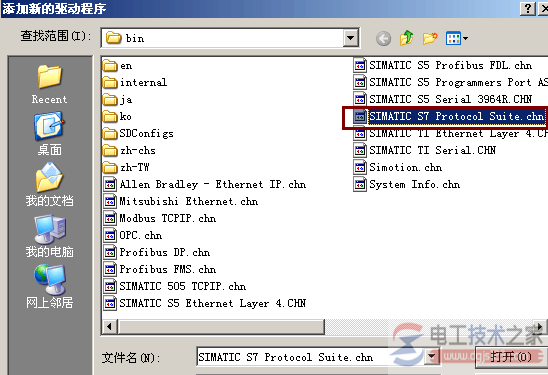Click the 文件名 input field

pyautogui.click(x=311, y=357)
